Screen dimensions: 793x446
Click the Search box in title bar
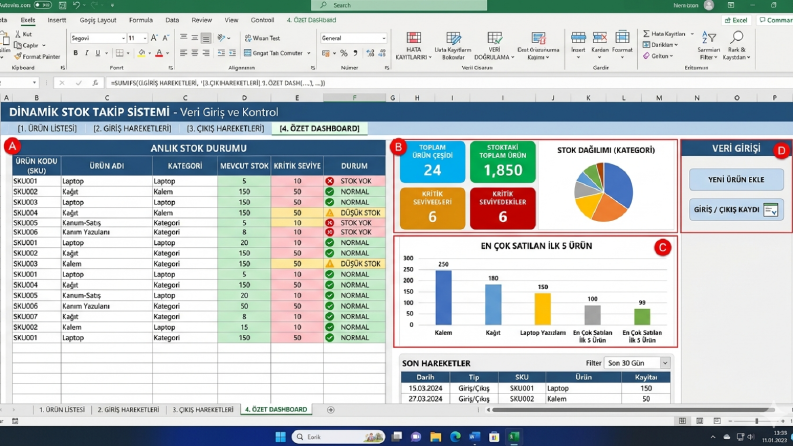click(399, 5)
